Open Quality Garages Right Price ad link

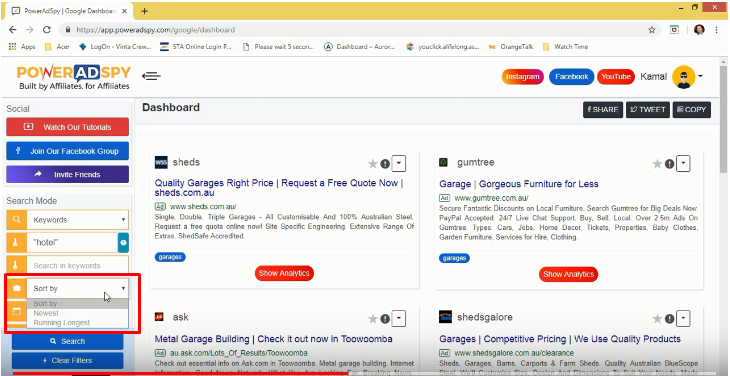point(279,188)
